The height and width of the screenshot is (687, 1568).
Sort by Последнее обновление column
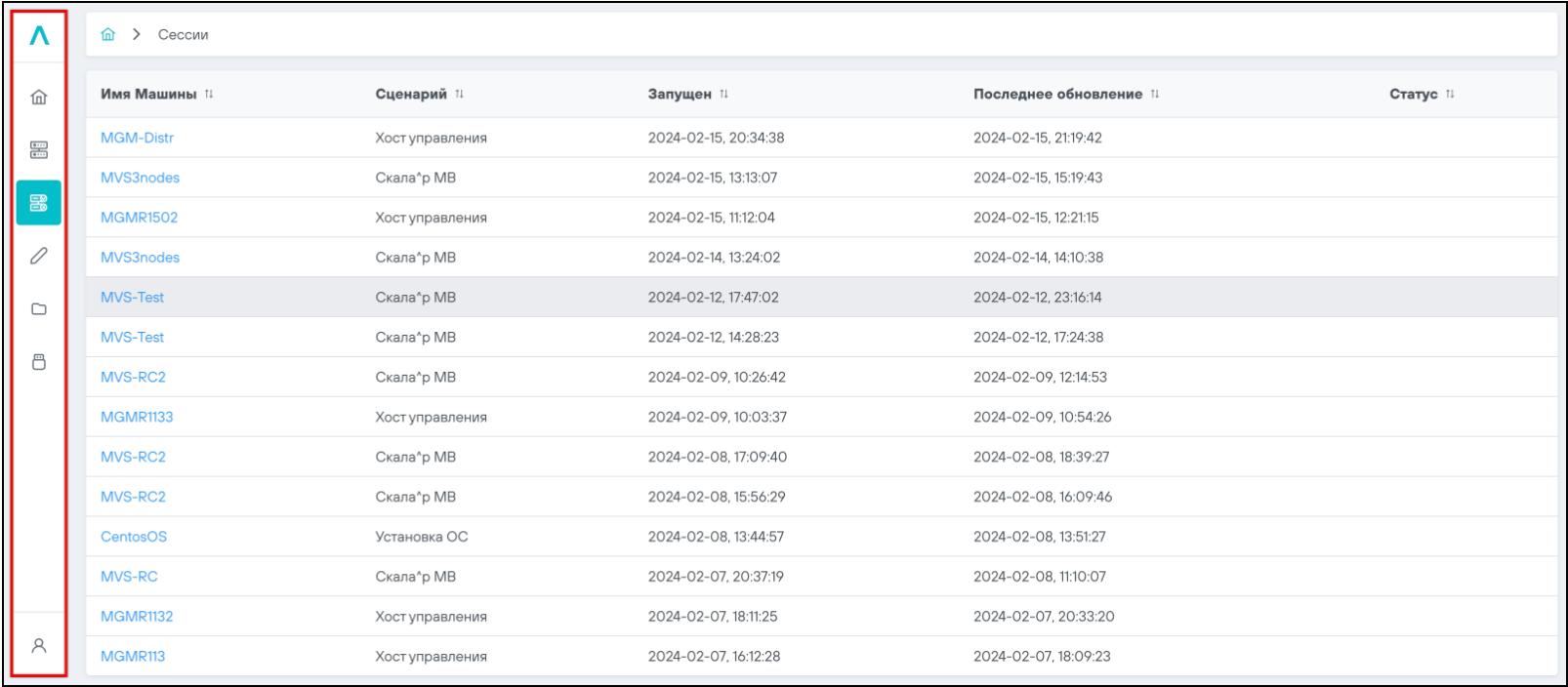pyautogui.click(x=1154, y=95)
